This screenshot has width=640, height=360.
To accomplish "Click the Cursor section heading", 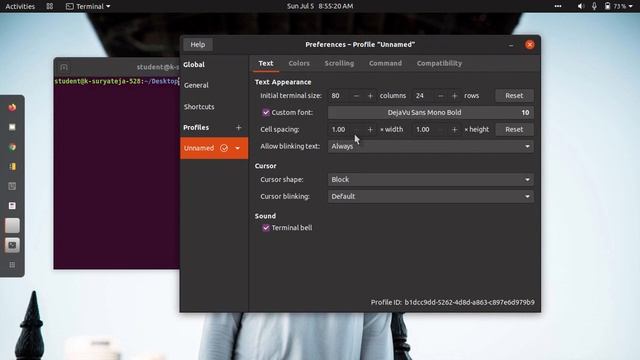I will point(265,166).
